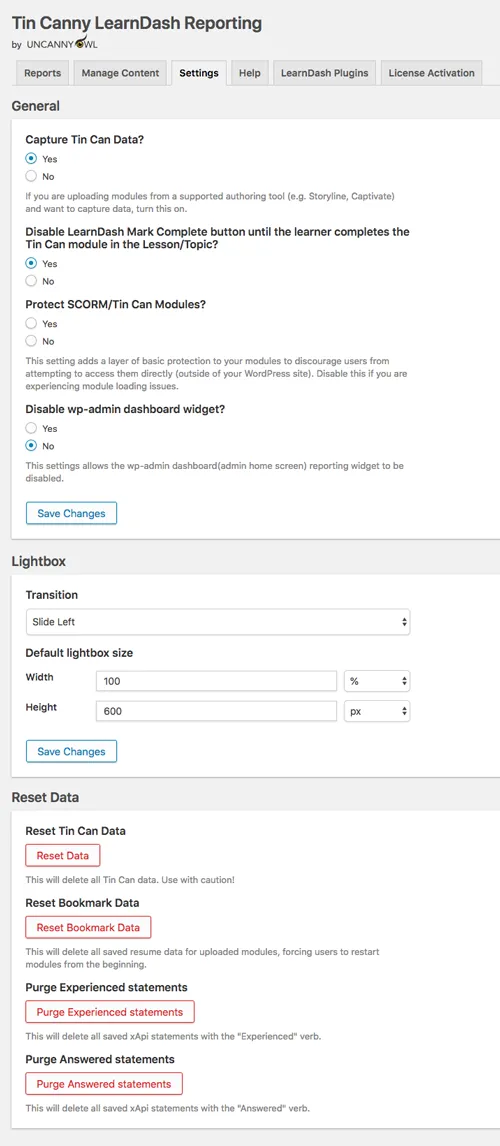Go to the LearnDash Plugins tab
Screen dimensions: 500x1146
(325, 73)
